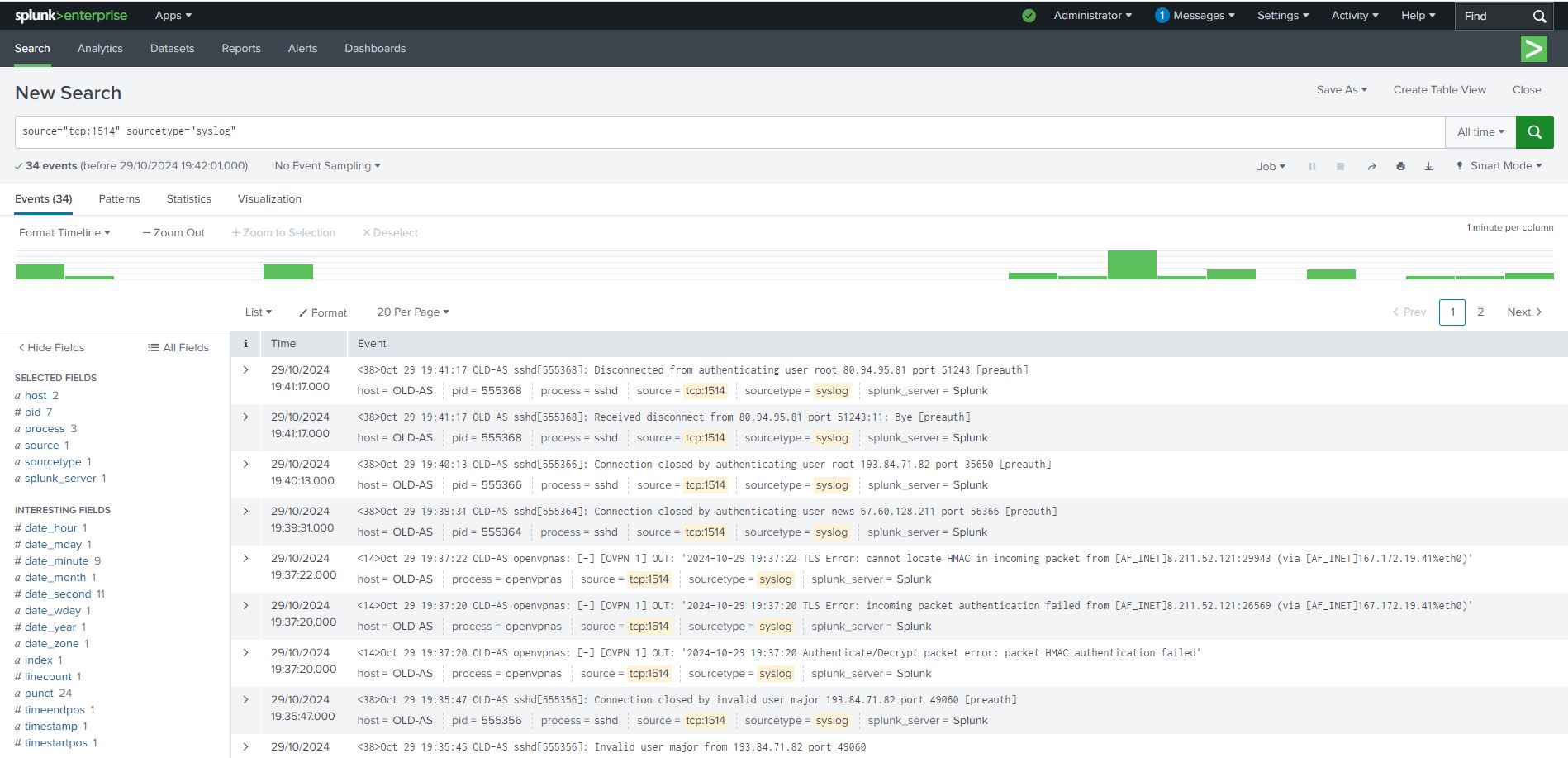The width and height of the screenshot is (1568, 758).
Task: Click the green Search app arrow icon
Action: click(x=1534, y=49)
